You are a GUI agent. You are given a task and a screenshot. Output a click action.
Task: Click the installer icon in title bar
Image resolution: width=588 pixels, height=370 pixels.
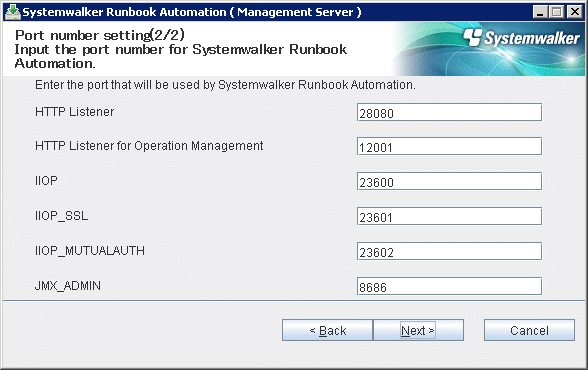(x=13, y=12)
